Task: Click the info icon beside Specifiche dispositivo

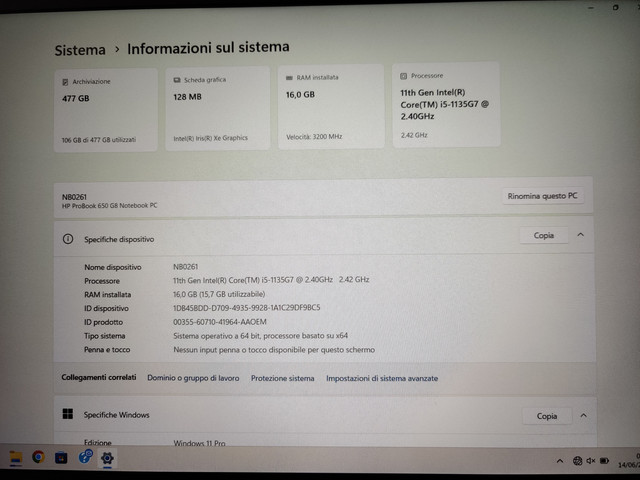Action: 68,240
